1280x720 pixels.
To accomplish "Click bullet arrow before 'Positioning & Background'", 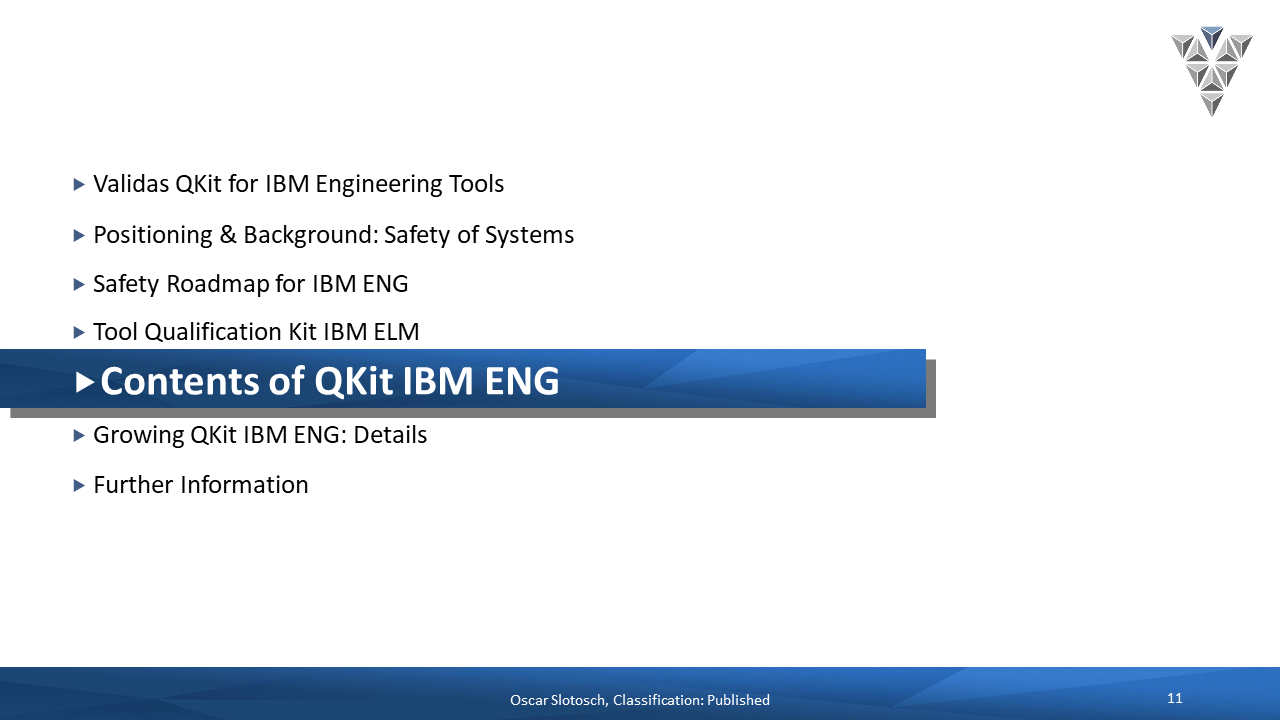I will [x=80, y=235].
